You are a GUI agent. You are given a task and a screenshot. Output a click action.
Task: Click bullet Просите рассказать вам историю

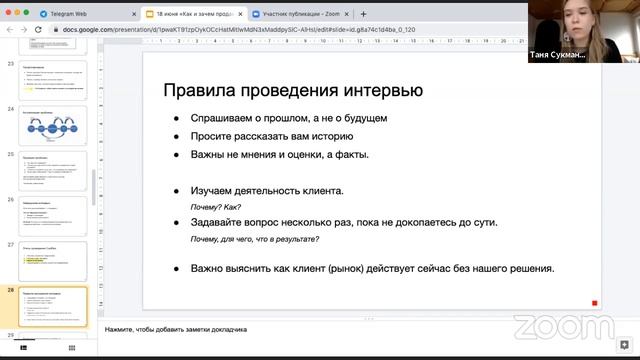tap(272, 136)
